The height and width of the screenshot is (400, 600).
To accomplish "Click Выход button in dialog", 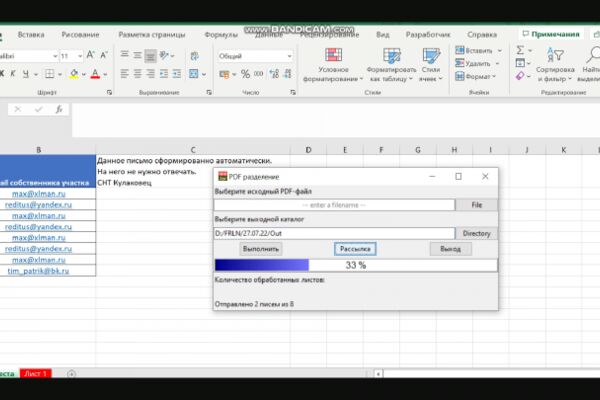I will pos(450,249).
